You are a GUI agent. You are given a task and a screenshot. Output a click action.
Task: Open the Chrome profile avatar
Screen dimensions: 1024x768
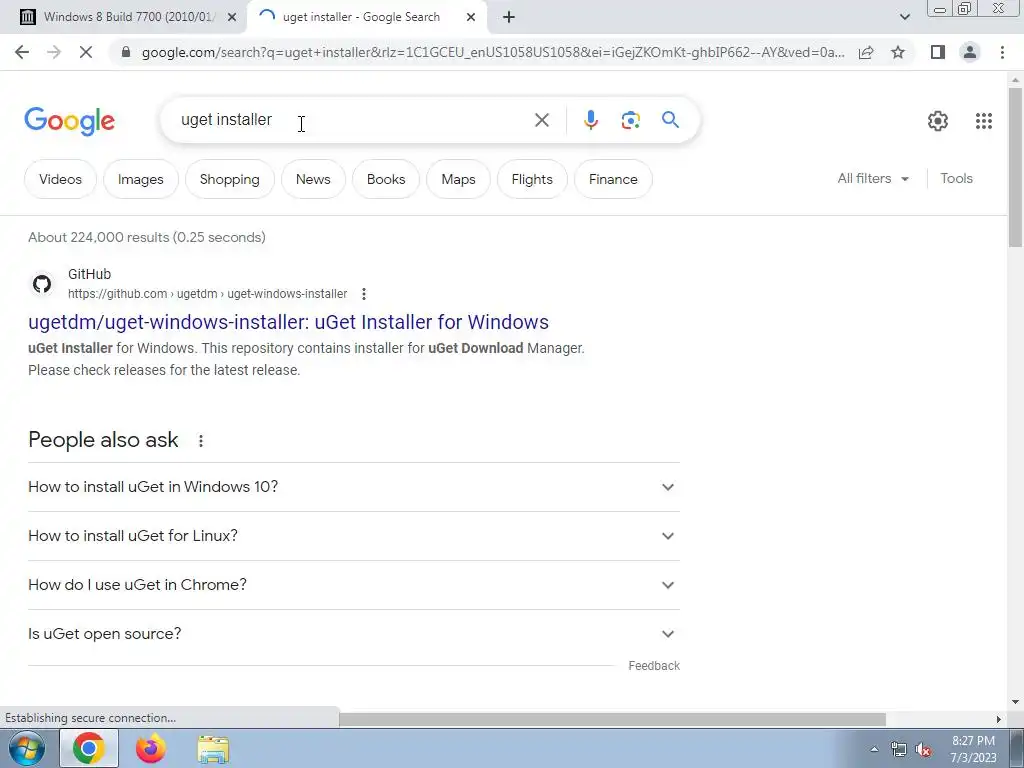tap(970, 52)
